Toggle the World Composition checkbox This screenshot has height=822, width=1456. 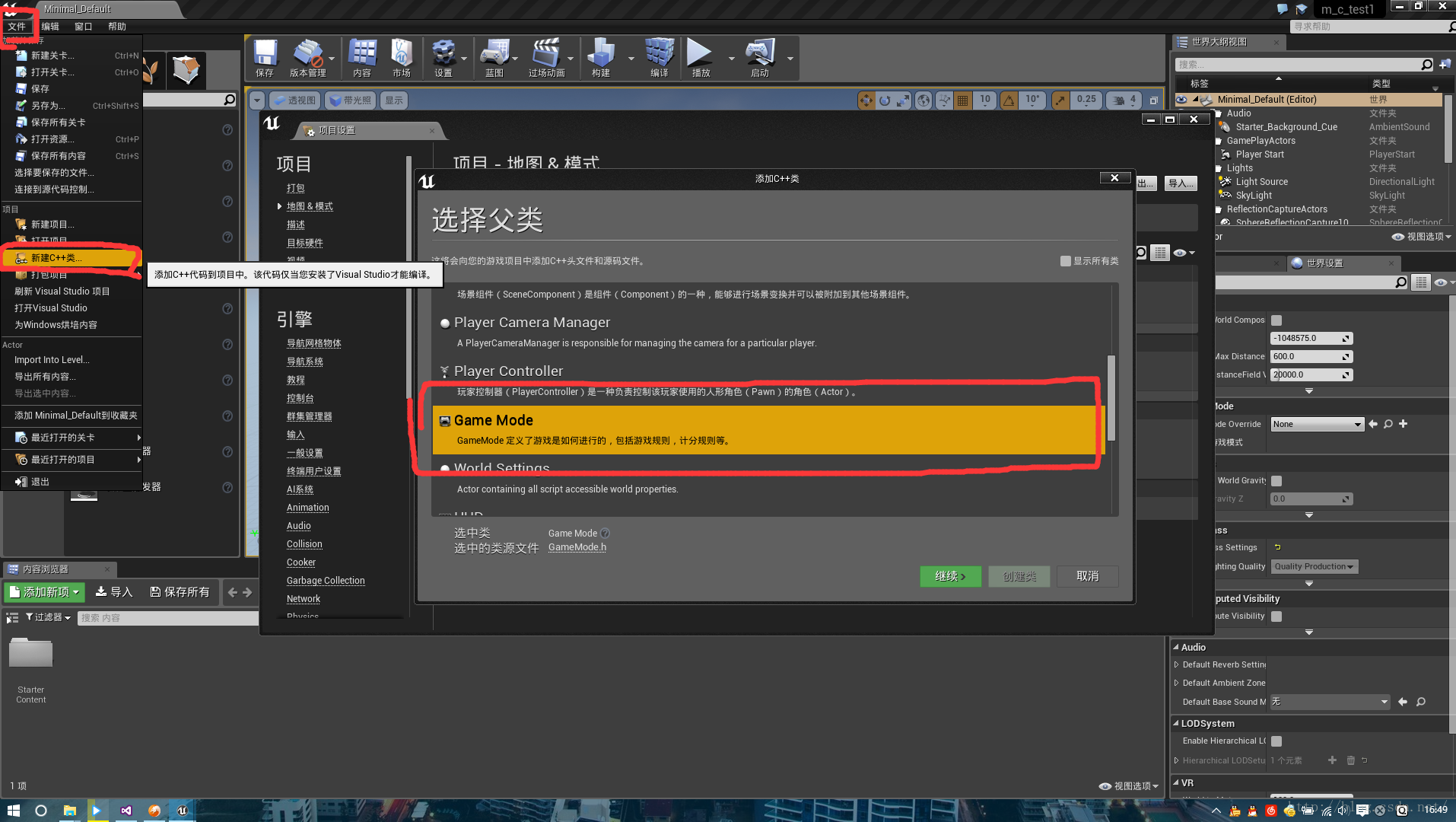click(x=1276, y=320)
